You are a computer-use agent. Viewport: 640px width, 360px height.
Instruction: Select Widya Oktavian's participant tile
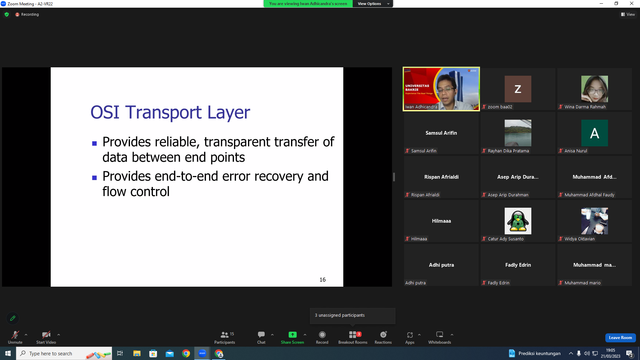coord(594,221)
